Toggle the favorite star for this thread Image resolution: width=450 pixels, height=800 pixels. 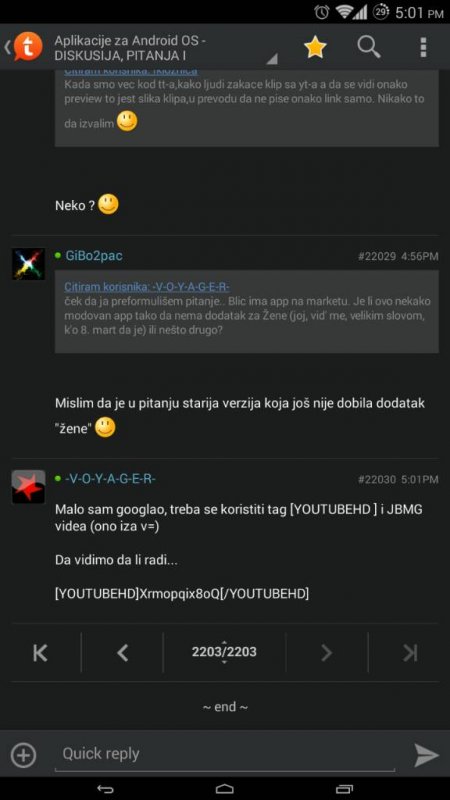click(315, 47)
